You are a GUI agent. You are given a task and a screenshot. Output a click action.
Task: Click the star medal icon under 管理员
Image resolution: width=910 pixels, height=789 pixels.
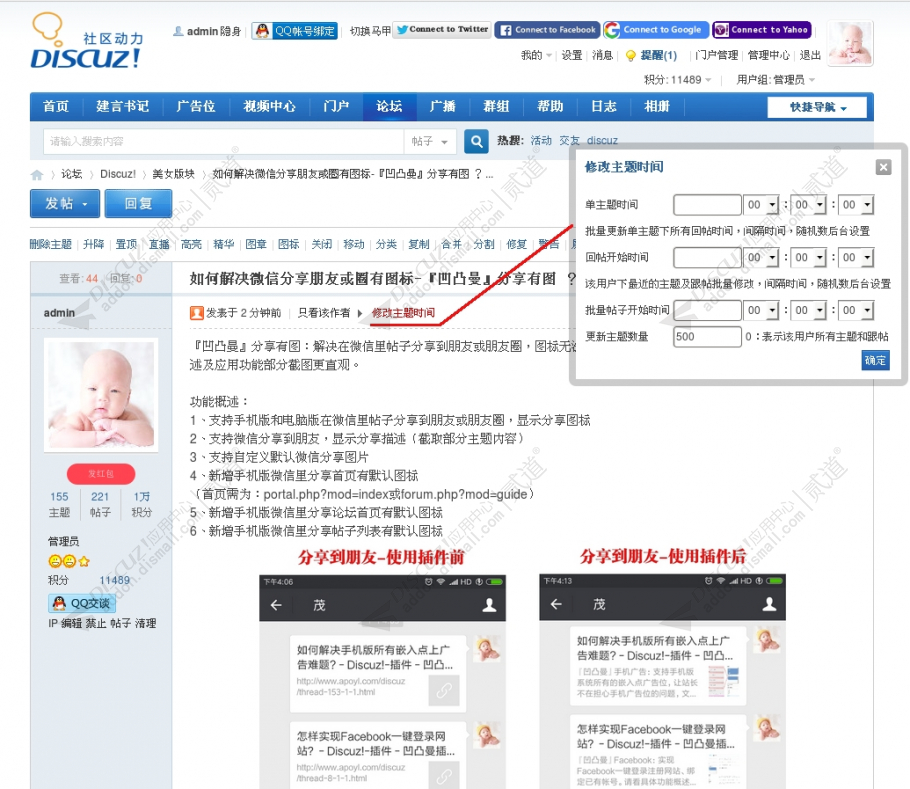(x=84, y=561)
